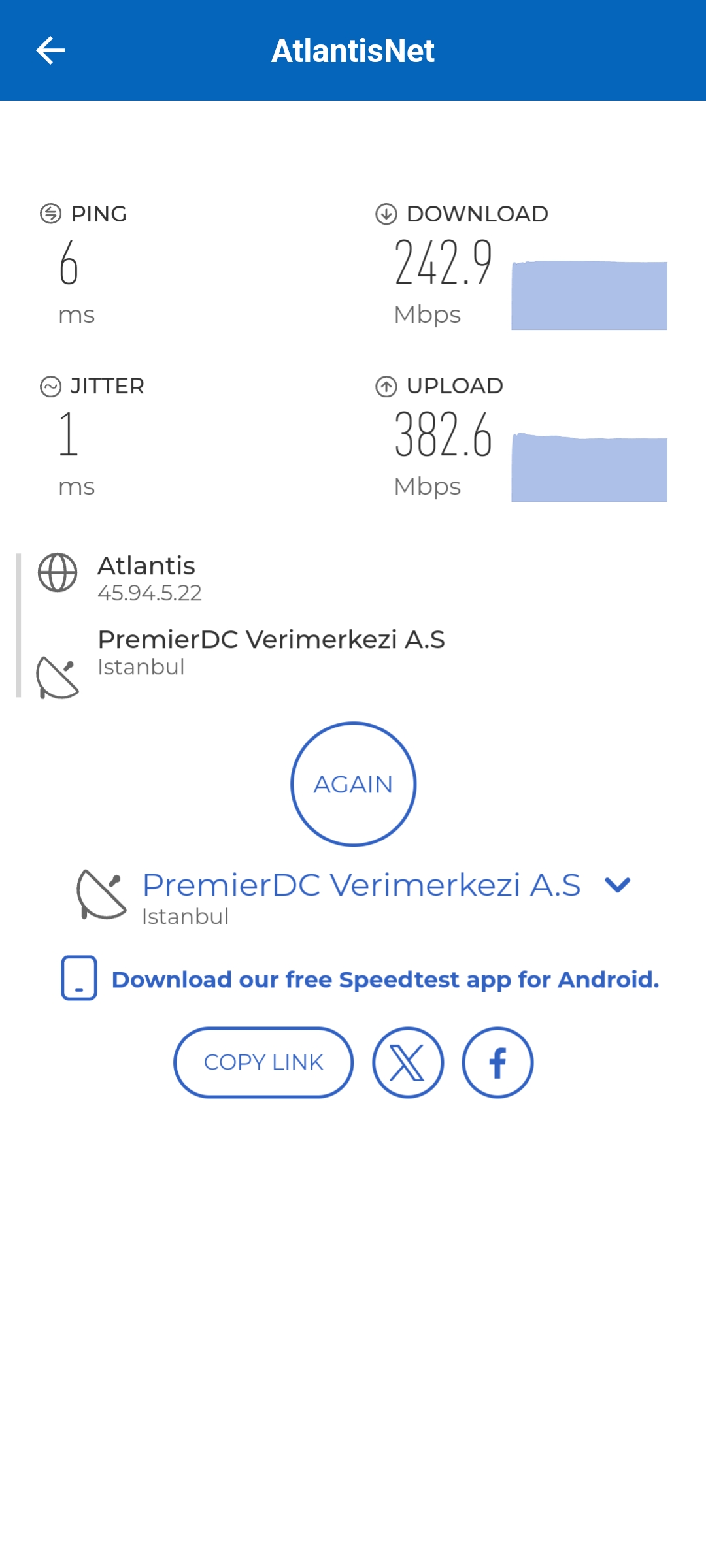Viewport: 706px width, 1568px height.
Task: Click satellite dish icon beside server selector
Action: click(101, 894)
